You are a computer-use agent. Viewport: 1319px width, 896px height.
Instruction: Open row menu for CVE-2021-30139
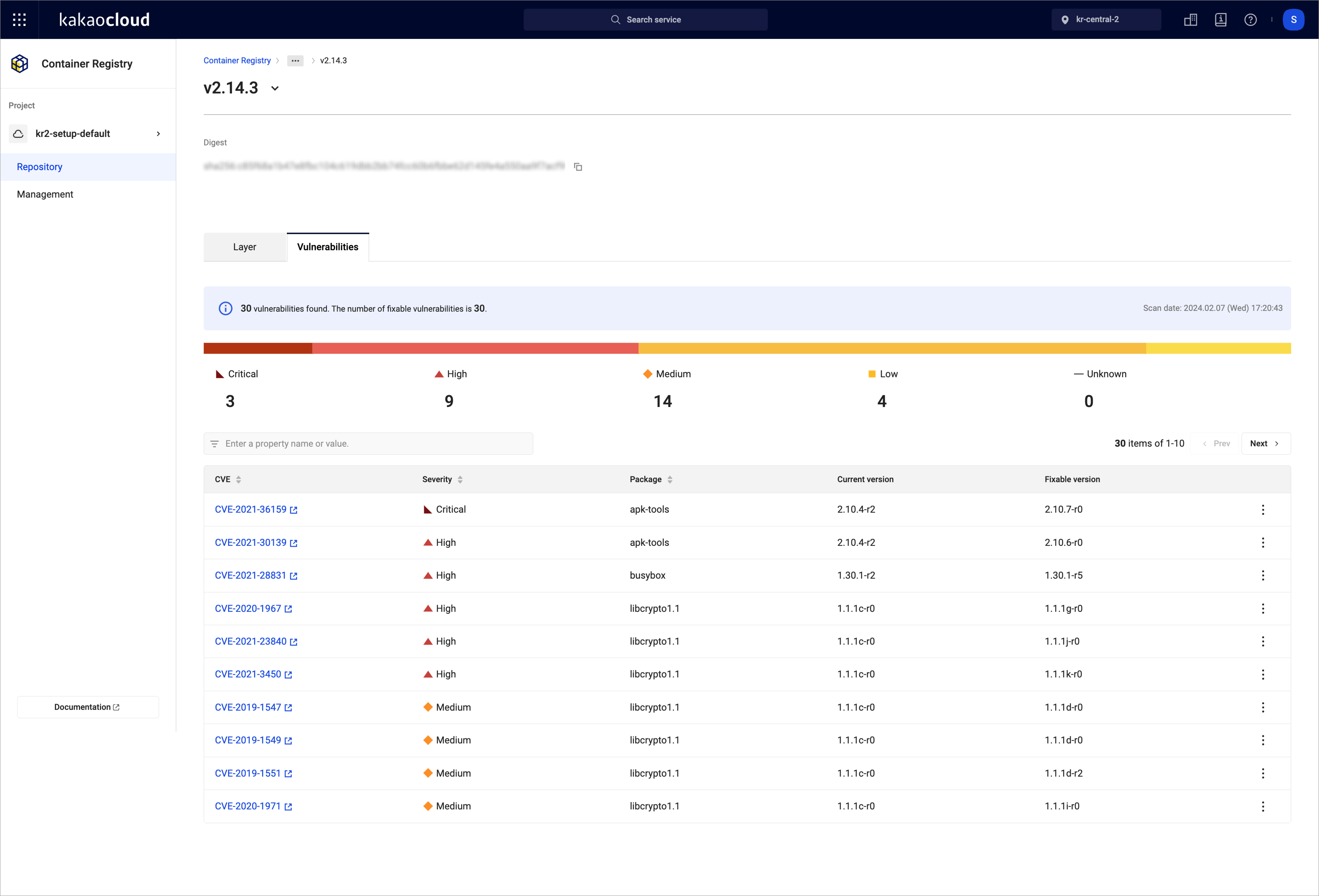coord(1263,542)
